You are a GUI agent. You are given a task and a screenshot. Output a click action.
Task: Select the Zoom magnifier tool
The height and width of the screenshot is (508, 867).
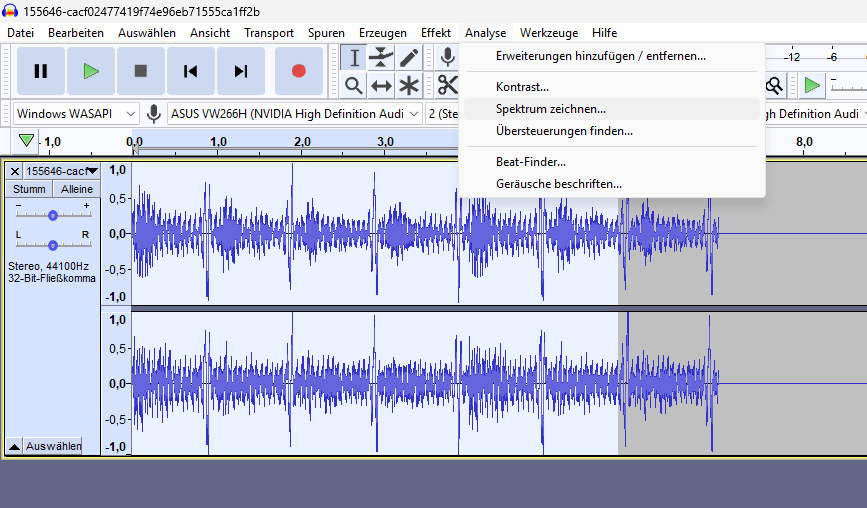354,86
